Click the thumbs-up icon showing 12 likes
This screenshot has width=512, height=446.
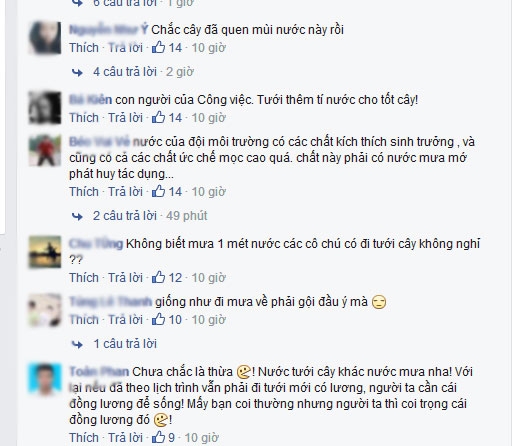coord(158,277)
